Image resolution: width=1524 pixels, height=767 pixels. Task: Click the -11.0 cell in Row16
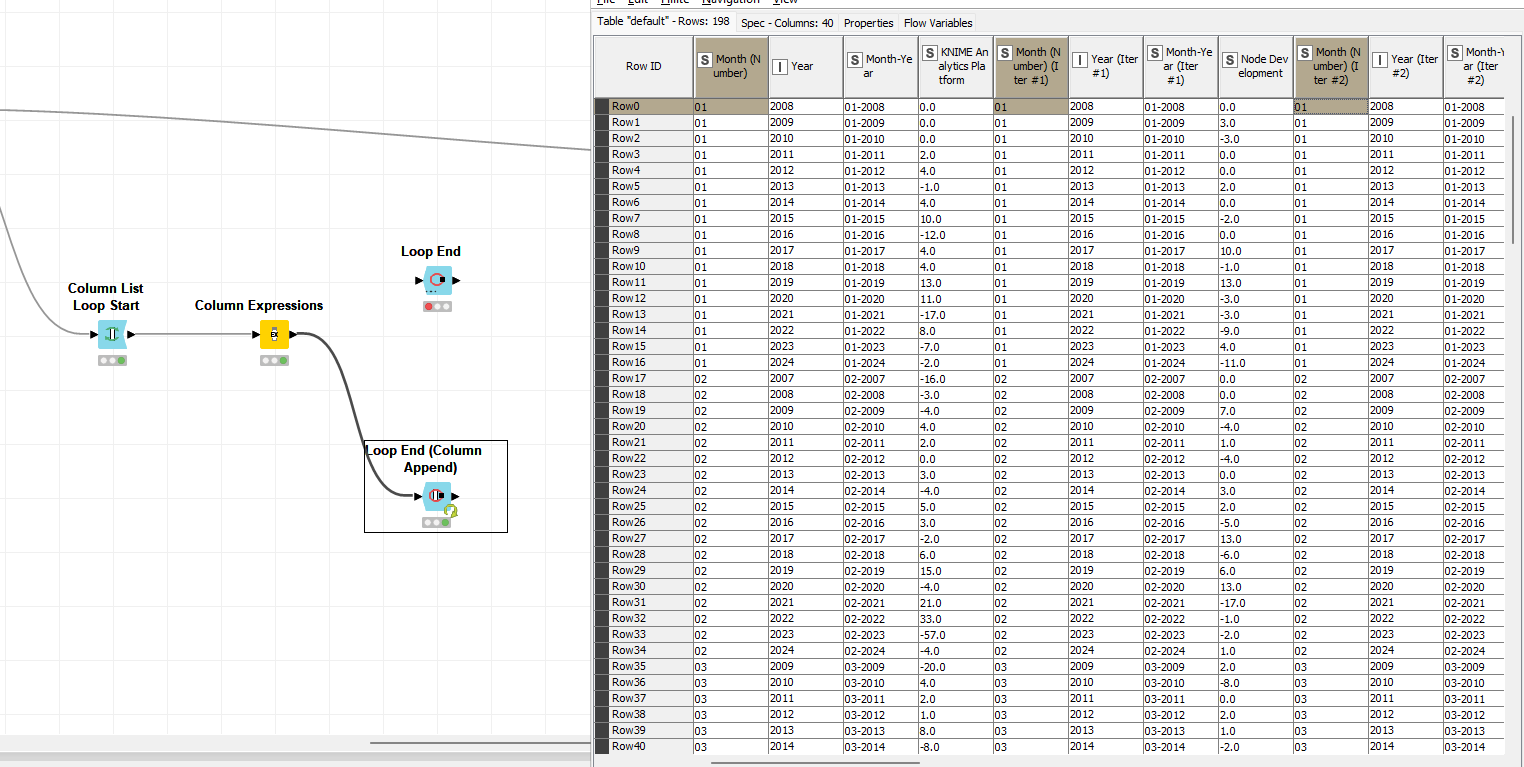tap(1256, 362)
